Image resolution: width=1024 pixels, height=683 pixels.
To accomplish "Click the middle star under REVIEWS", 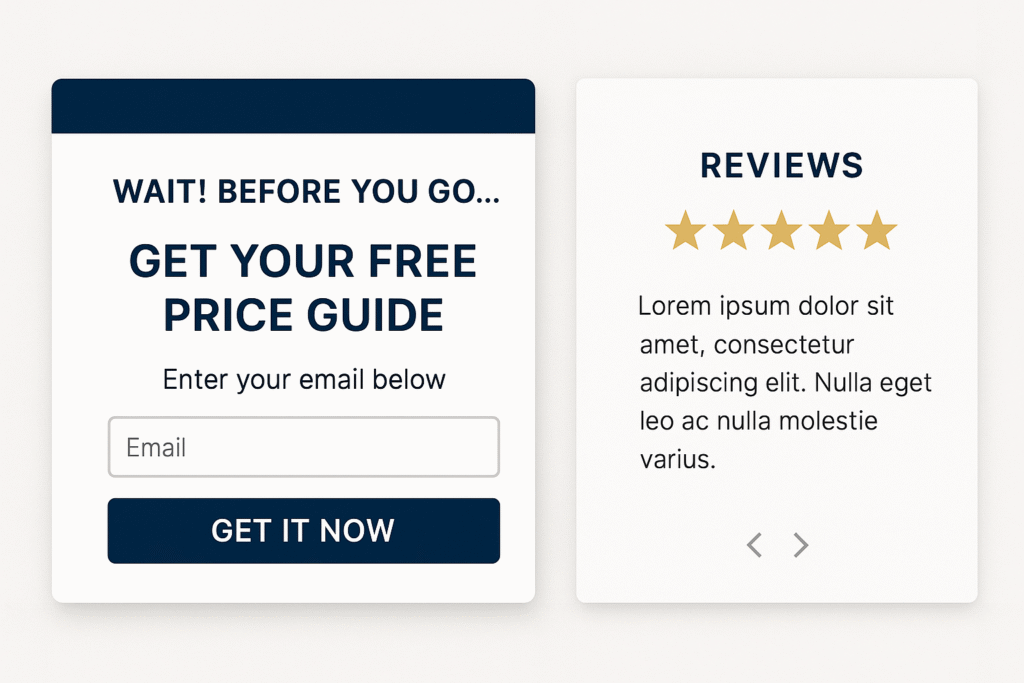I will [780, 230].
